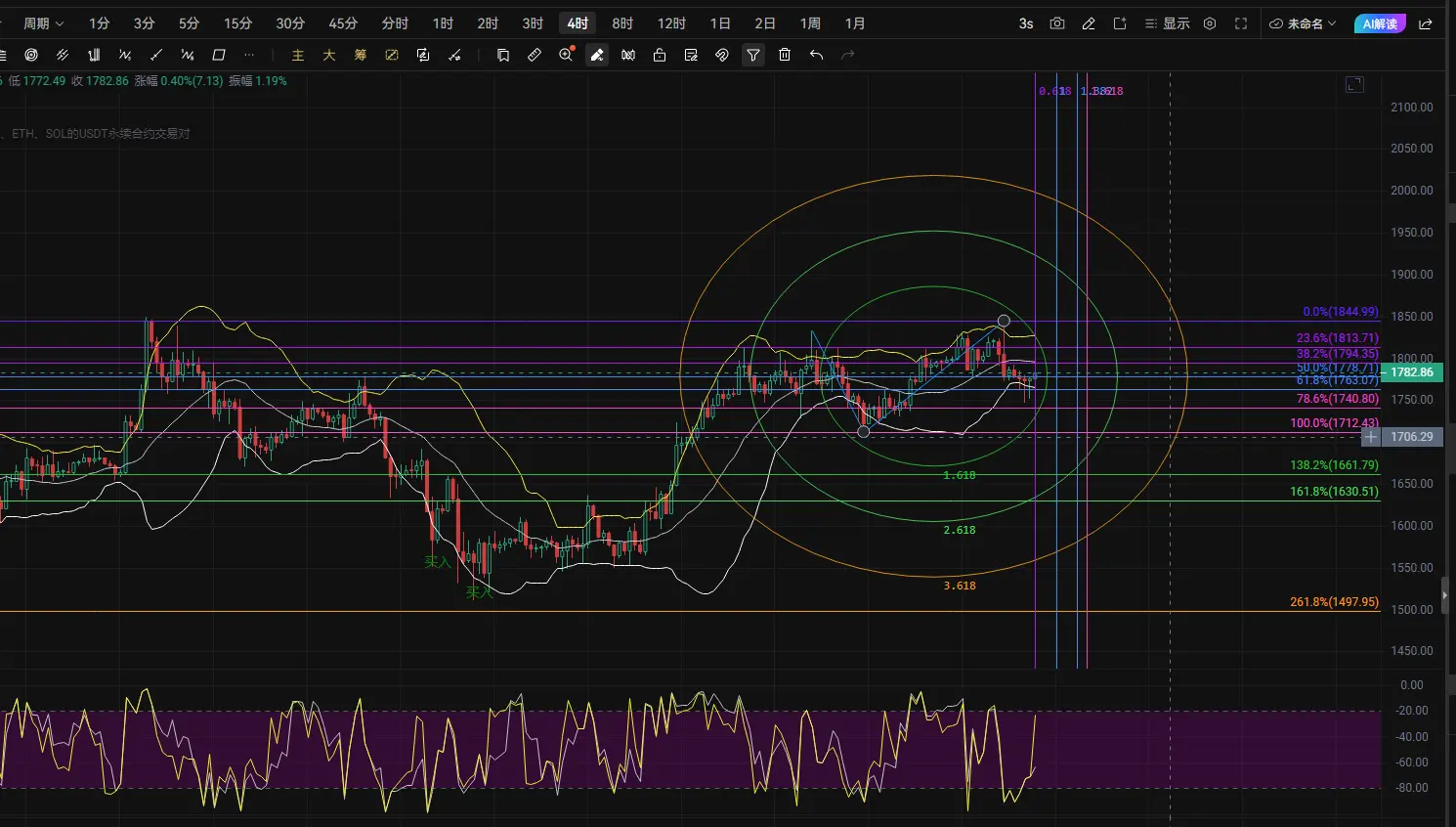Switch to the 15分 timeframe
This screenshot has width=1456, height=827.
[237, 23]
